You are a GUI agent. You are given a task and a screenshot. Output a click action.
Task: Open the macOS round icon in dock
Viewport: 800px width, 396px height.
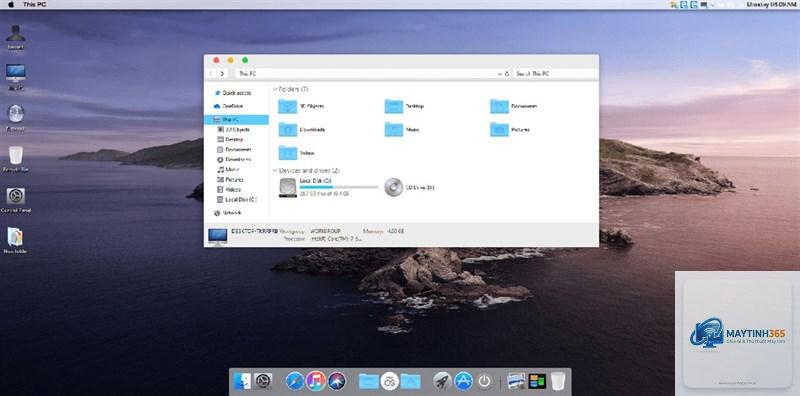point(389,381)
